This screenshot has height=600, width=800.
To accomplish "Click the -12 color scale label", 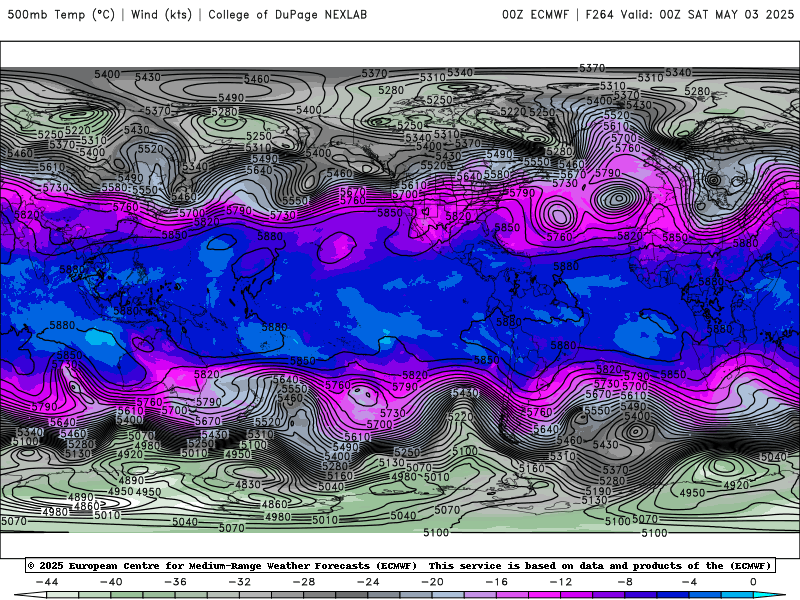I will tap(561, 582).
